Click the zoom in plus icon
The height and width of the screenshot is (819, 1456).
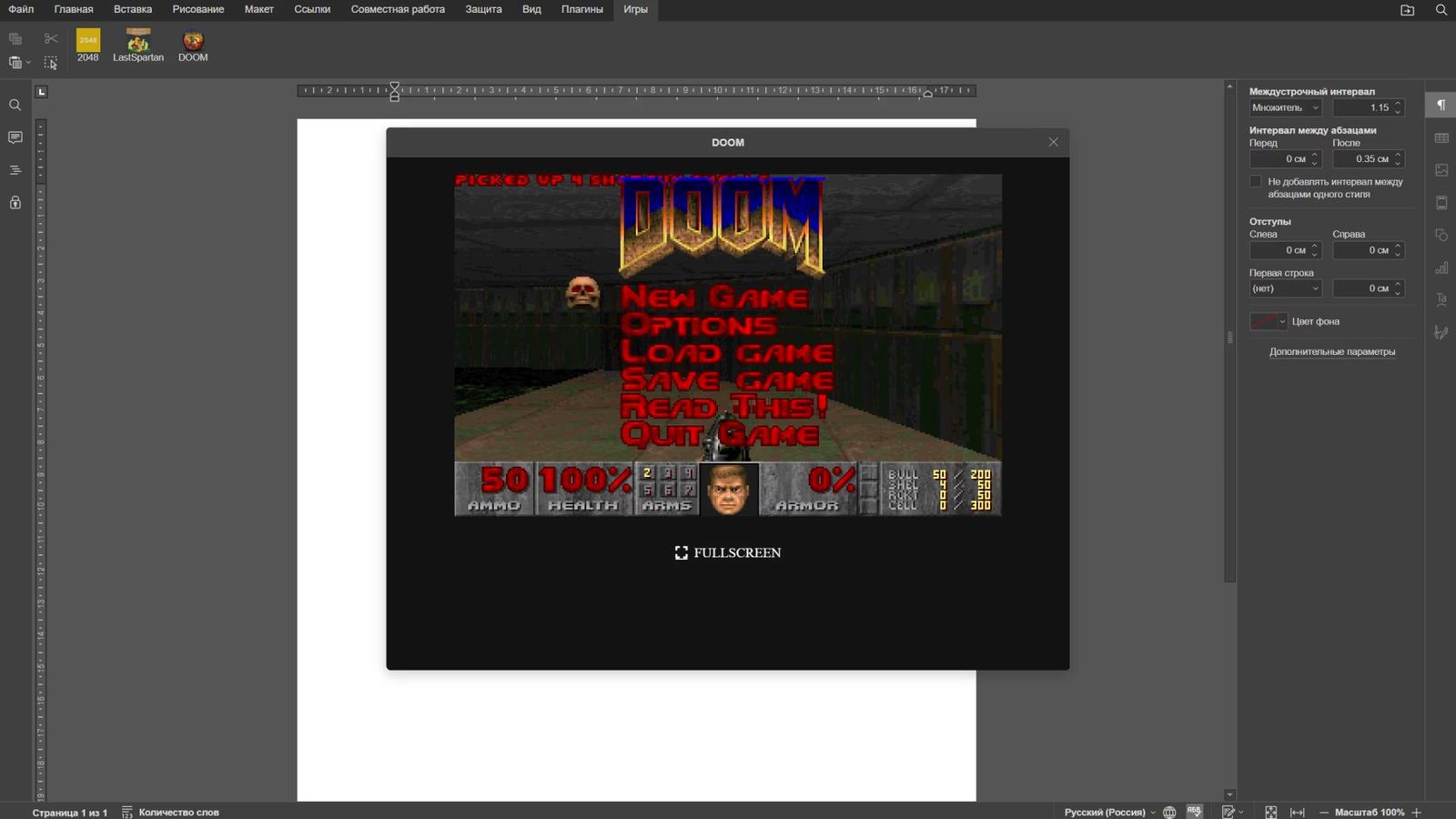tap(1416, 812)
